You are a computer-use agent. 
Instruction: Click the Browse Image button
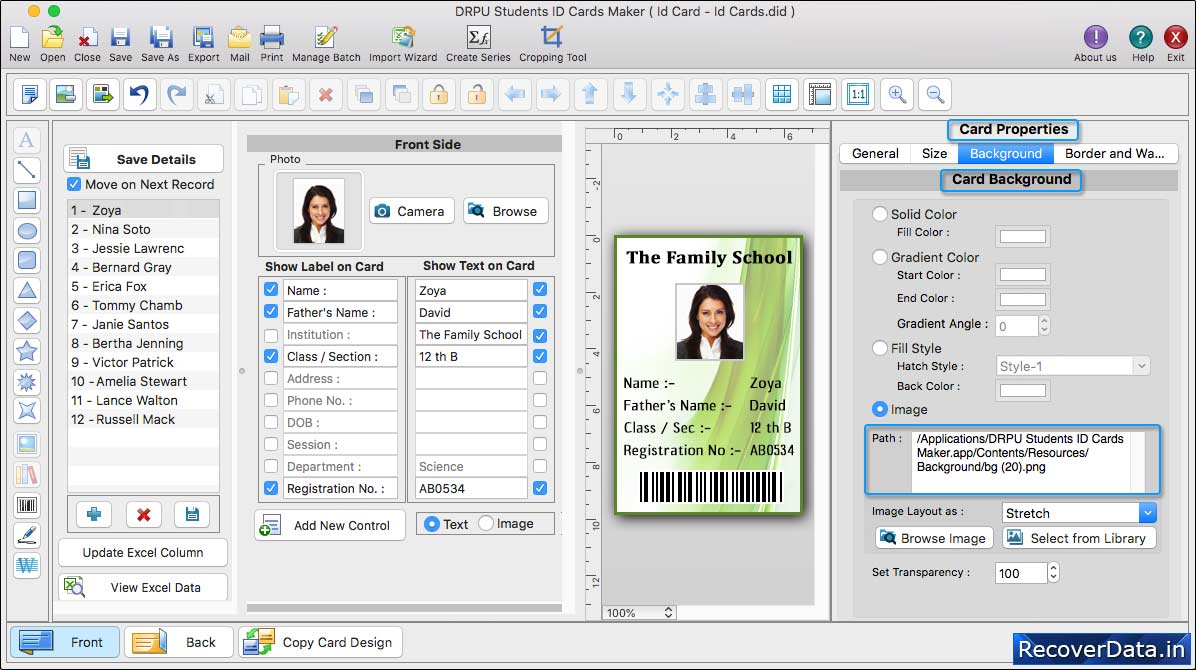[934, 538]
